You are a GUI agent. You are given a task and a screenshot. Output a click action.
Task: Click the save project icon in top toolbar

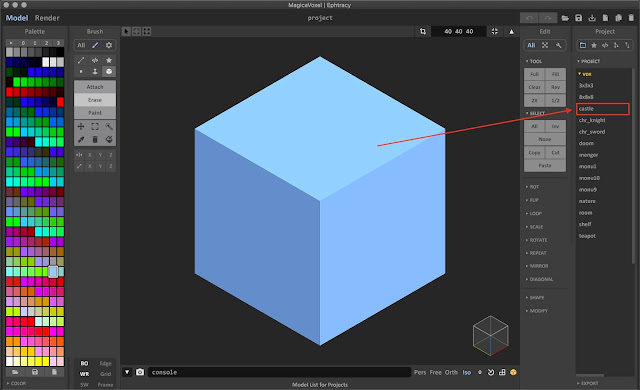click(x=578, y=18)
